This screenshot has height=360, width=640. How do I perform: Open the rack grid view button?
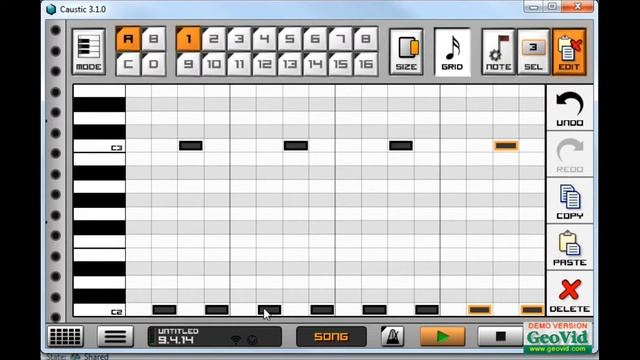coord(65,336)
